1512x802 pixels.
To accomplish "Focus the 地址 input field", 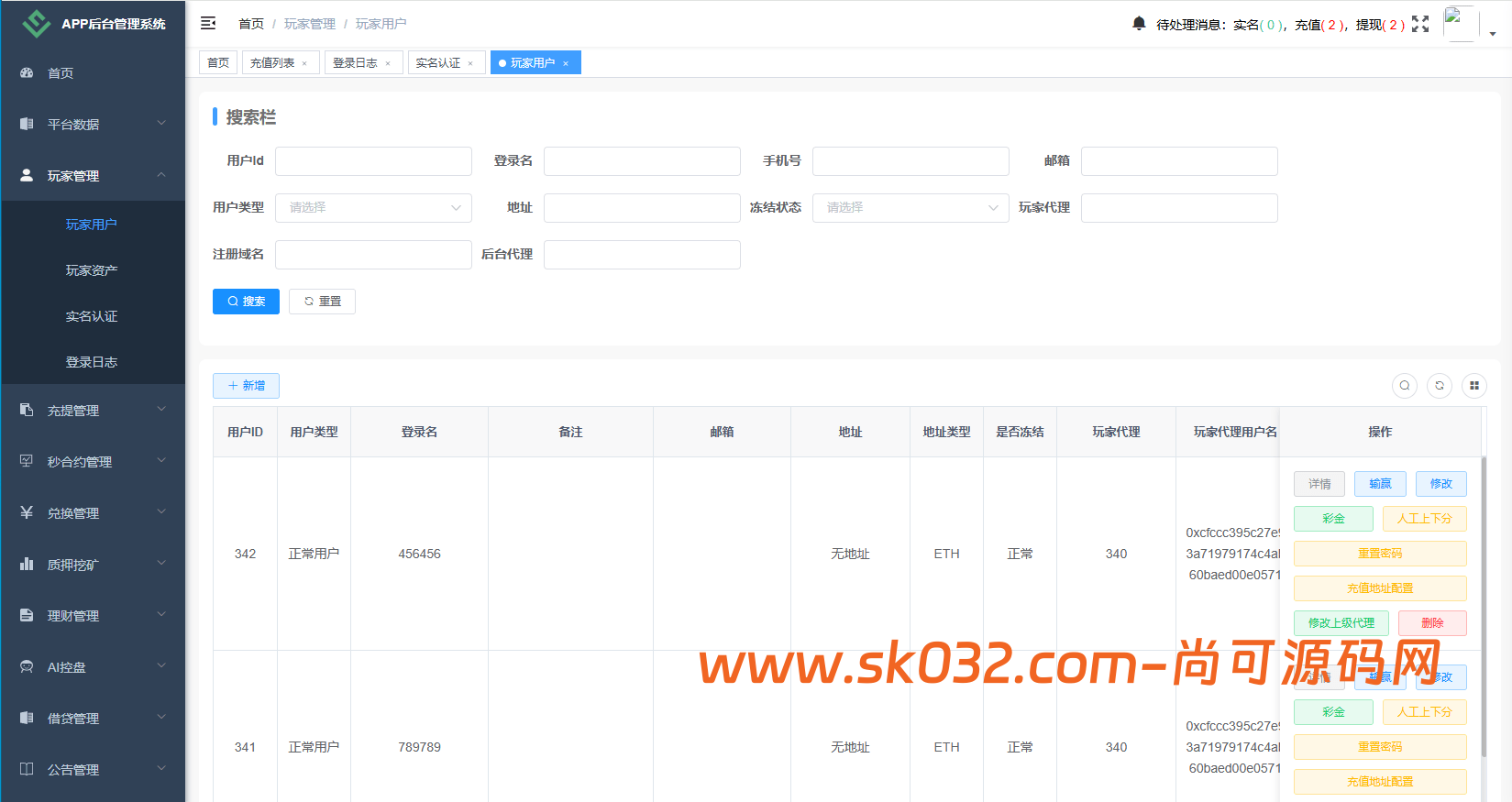I will [x=642, y=208].
